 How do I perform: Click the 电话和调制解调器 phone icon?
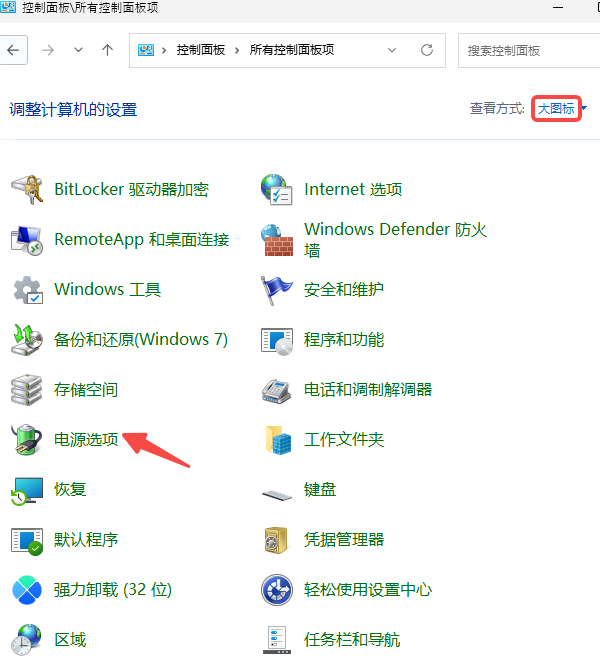[276, 391]
